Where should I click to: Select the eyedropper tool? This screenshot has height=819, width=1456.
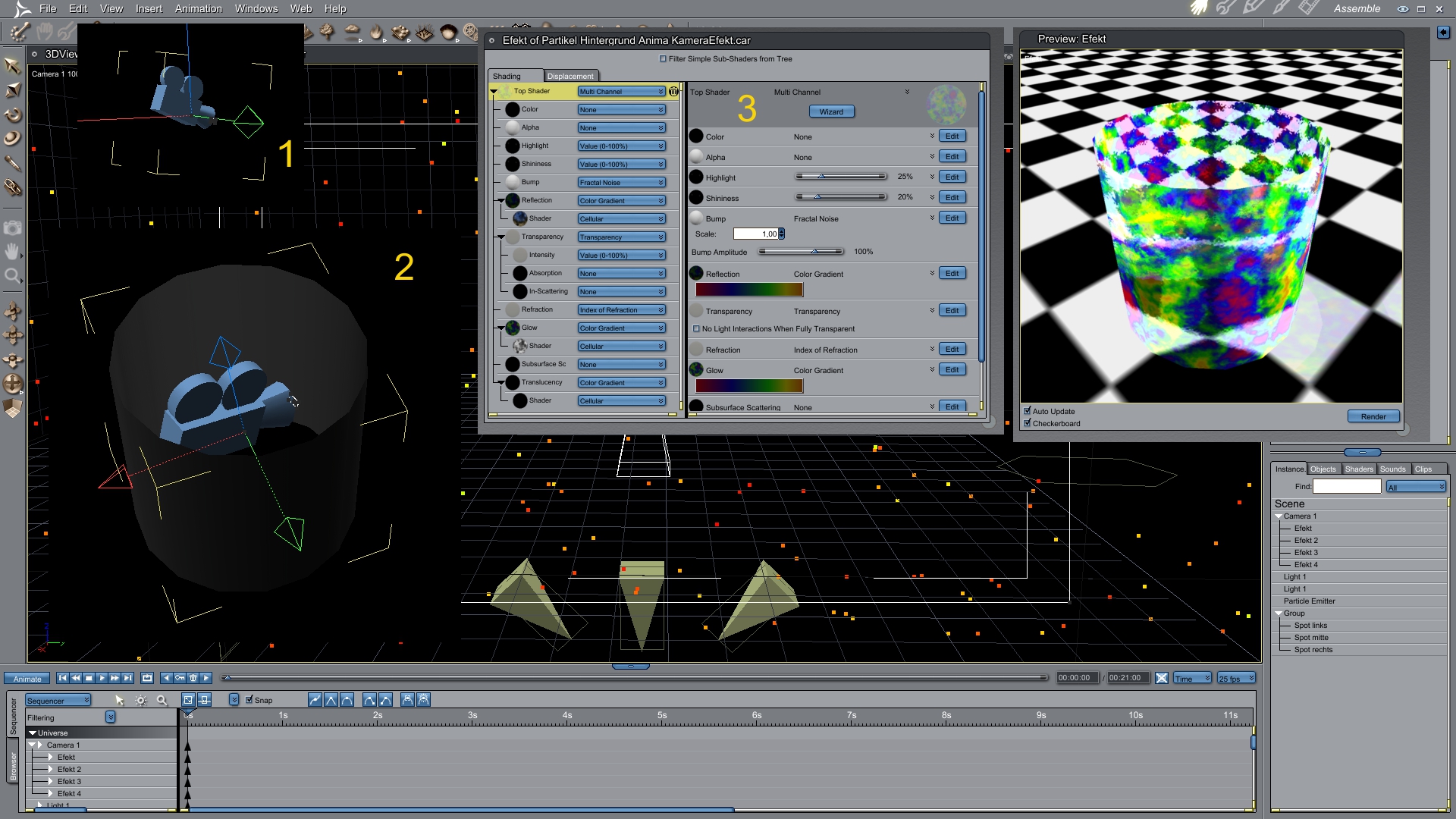[13, 163]
